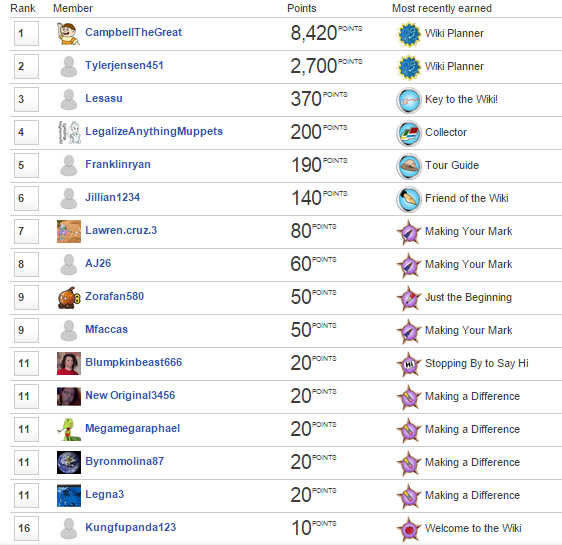The height and width of the screenshot is (545, 562).
Task: Click the Collector badge icon
Action: click(x=409, y=133)
